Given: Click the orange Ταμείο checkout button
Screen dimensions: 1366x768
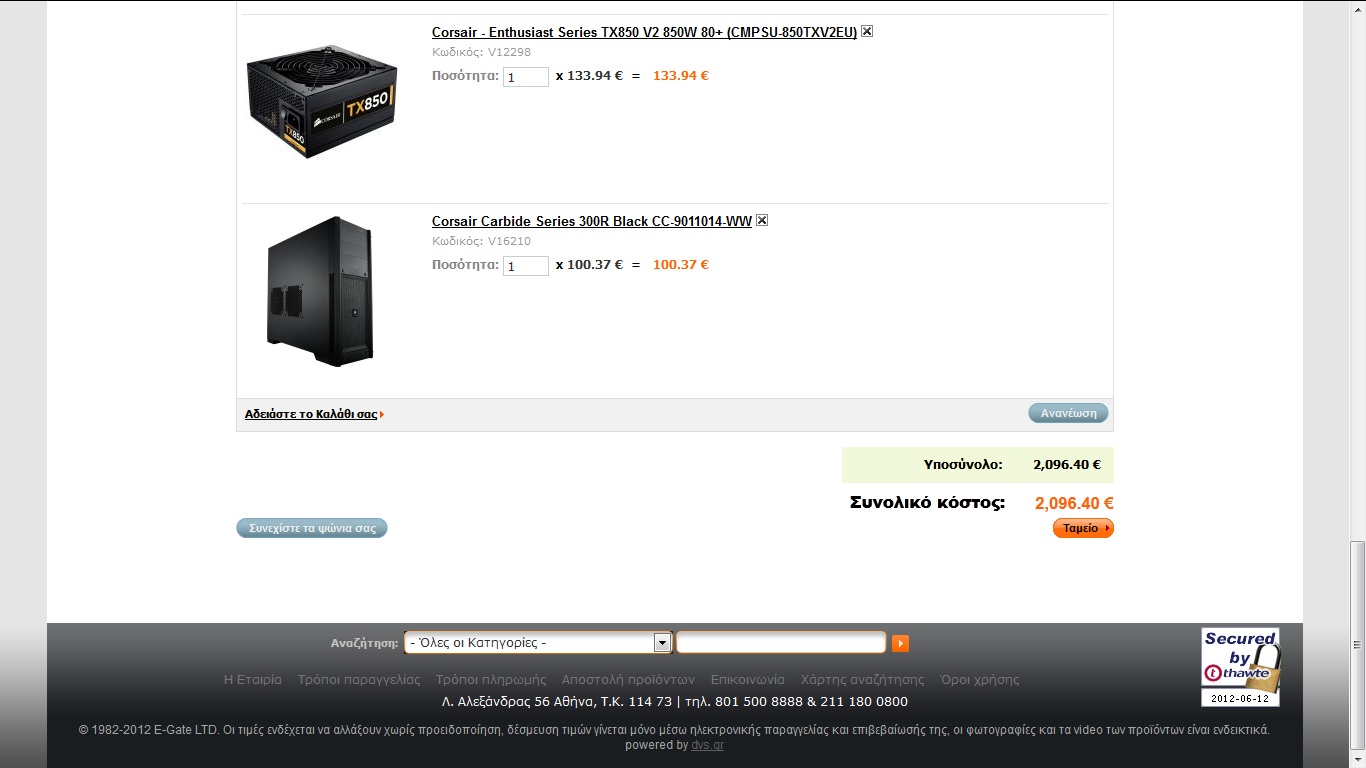Looking at the screenshot, I should coord(1083,528).
